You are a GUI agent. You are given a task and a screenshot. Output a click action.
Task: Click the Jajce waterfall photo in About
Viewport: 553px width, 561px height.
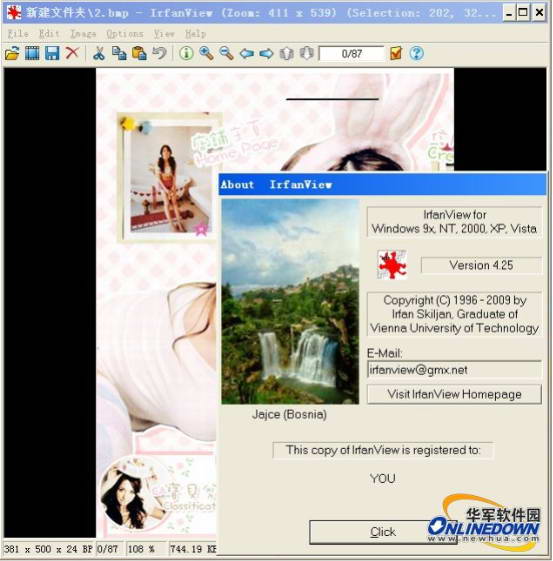point(290,302)
